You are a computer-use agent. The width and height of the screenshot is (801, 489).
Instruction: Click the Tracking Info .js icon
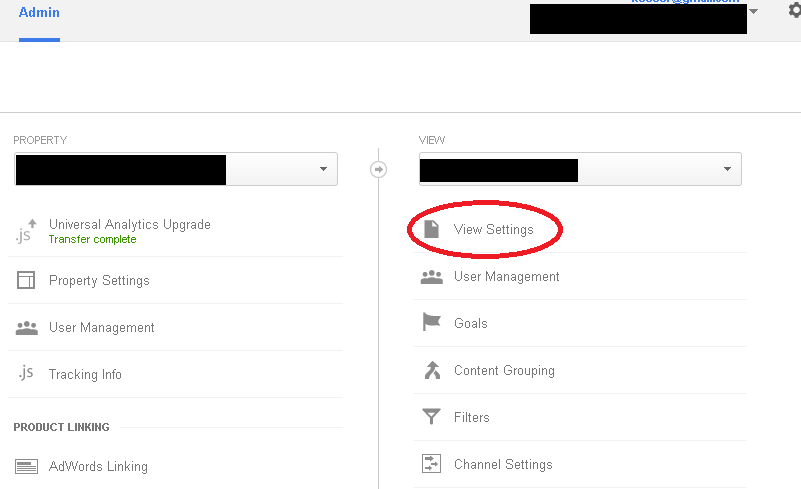click(x=27, y=373)
